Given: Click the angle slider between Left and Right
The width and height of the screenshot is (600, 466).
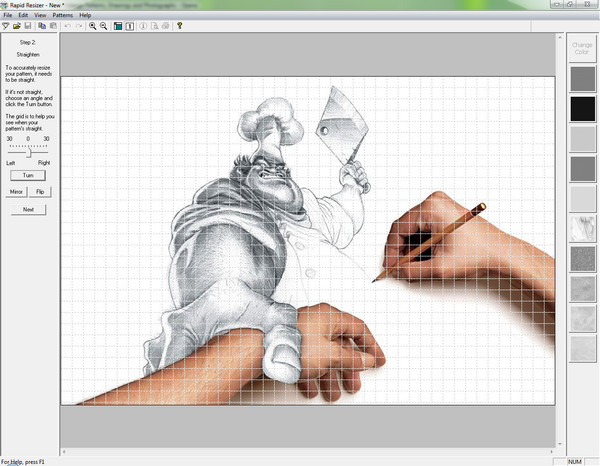Looking at the screenshot, I should (28, 152).
